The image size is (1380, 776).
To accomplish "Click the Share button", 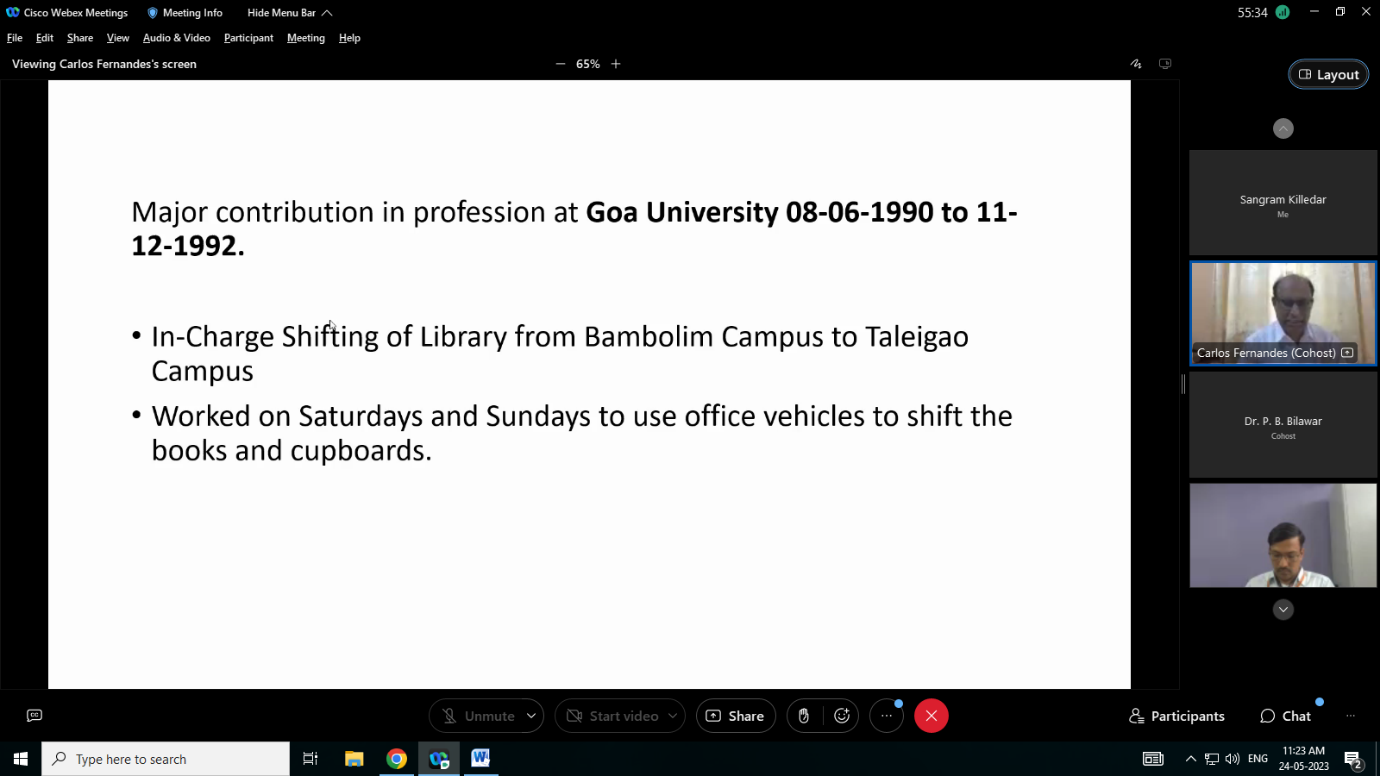I will (x=735, y=716).
